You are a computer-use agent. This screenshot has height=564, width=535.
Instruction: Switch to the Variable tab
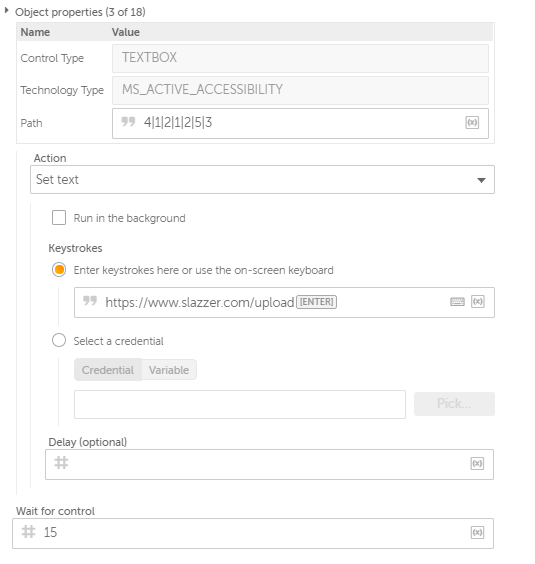pyautogui.click(x=169, y=370)
